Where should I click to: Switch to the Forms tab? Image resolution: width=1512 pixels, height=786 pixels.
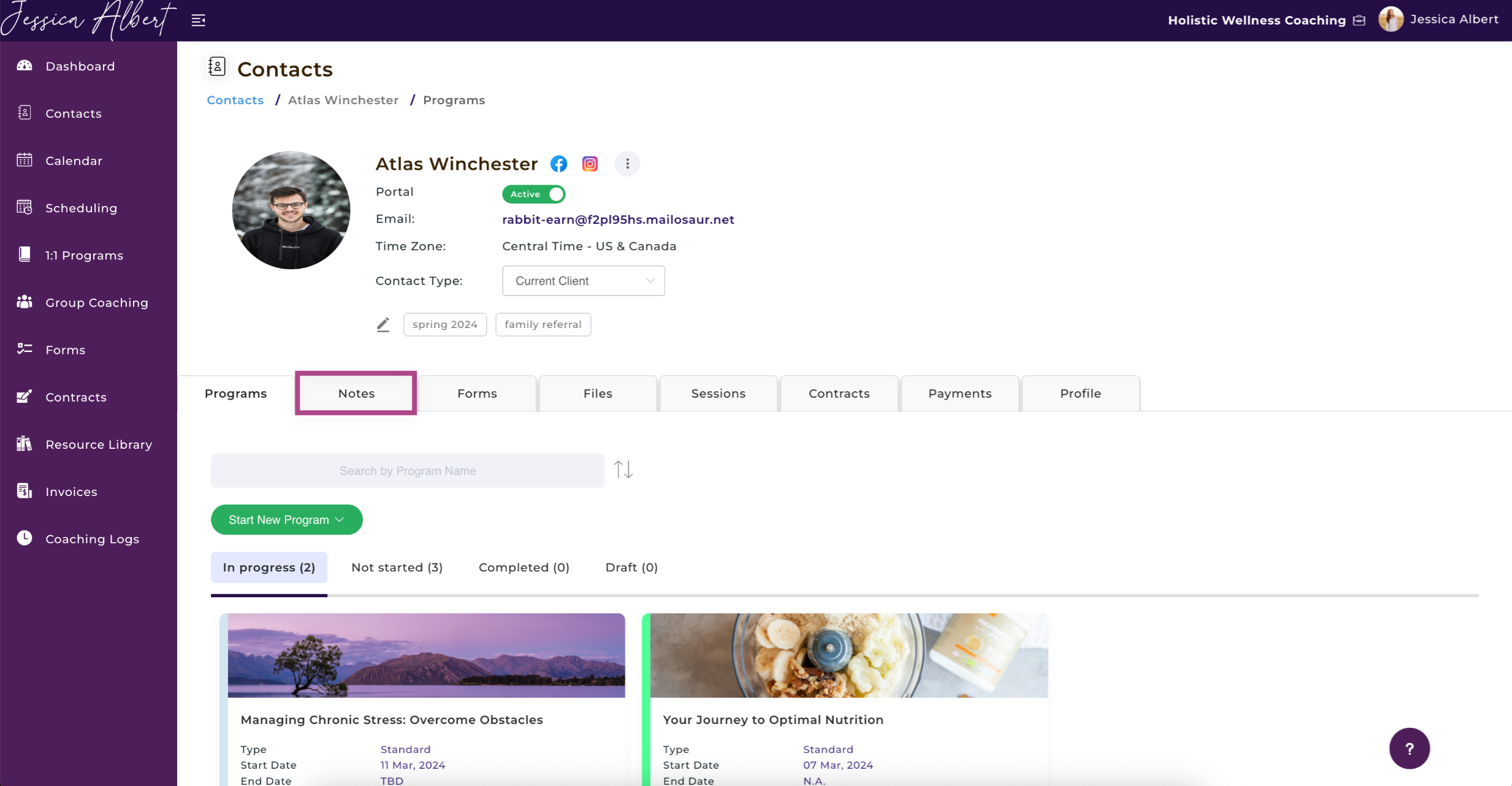[477, 393]
